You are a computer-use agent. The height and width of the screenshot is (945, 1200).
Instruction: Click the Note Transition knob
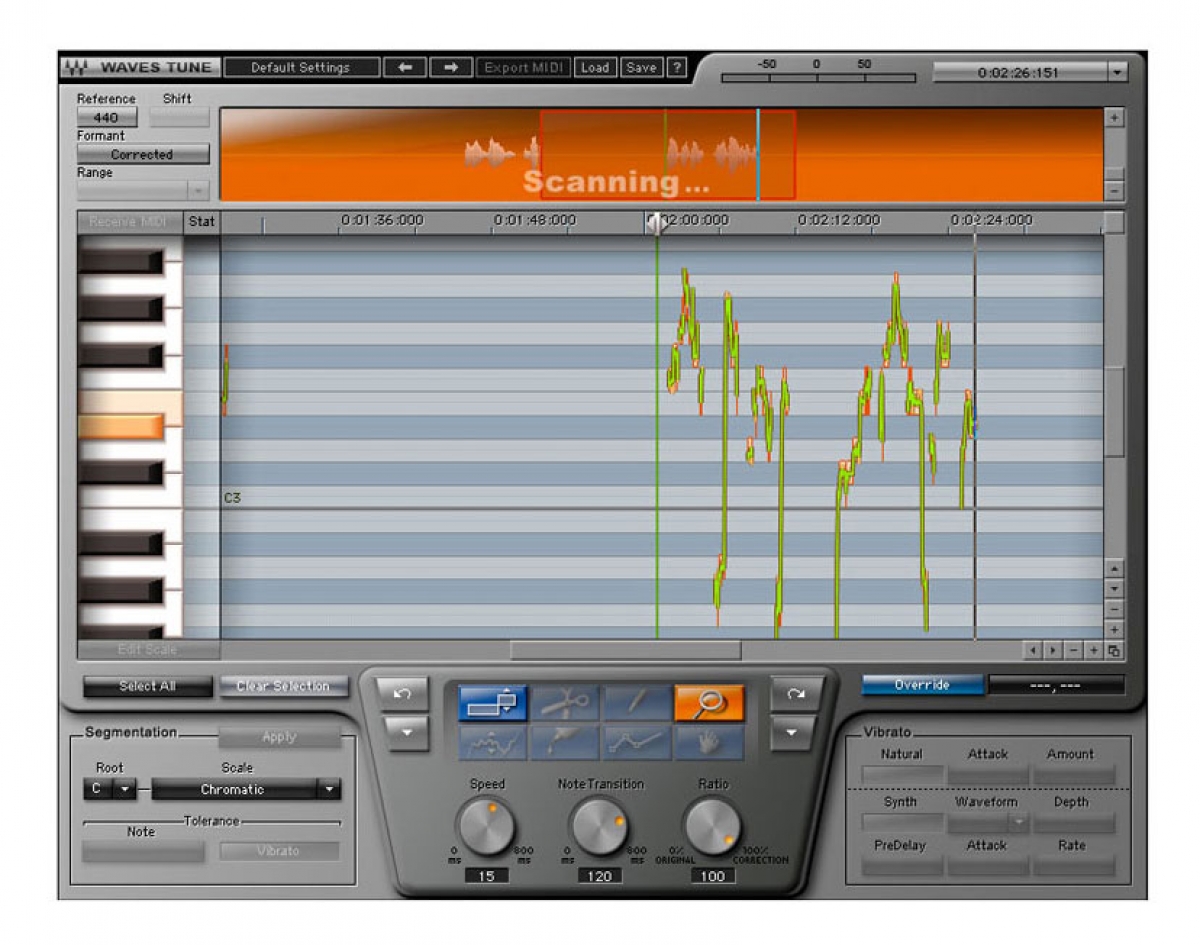[x=599, y=826]
